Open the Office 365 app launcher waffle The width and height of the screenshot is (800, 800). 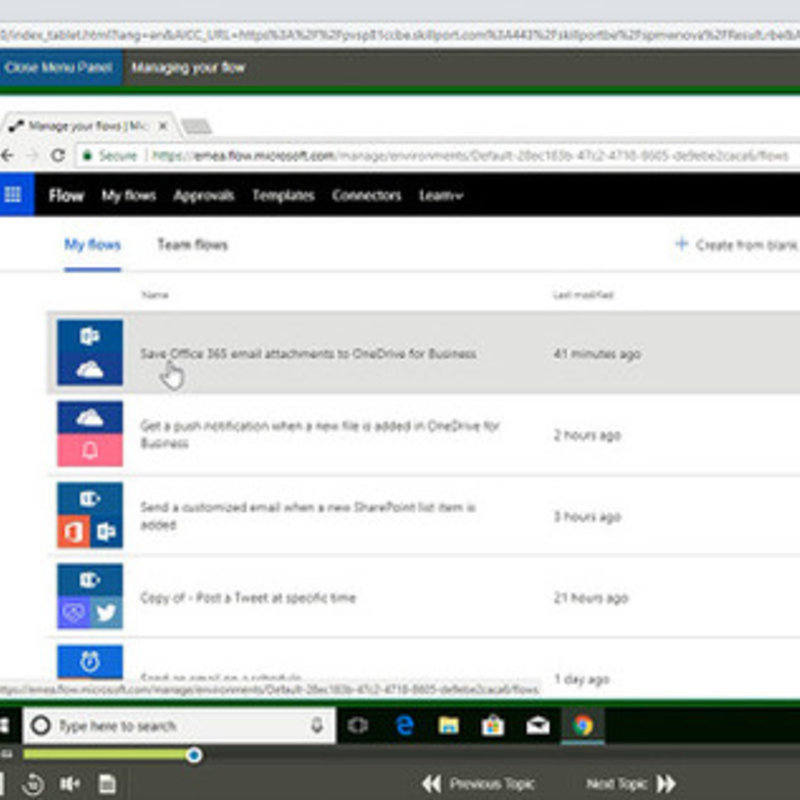click(13, 194)
